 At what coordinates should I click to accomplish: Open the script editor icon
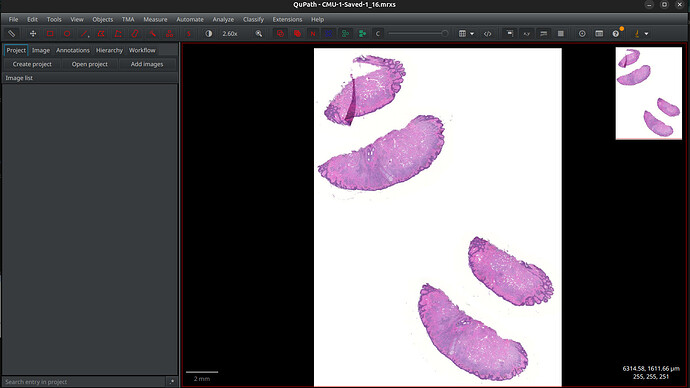(x=488, y=33)
